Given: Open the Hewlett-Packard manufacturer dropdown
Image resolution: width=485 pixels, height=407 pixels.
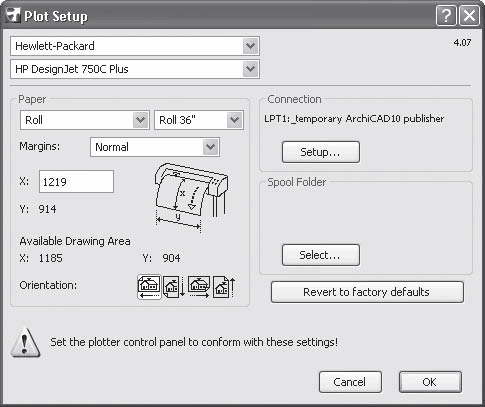Looking at the screenshot, I should tap(135, 46).
